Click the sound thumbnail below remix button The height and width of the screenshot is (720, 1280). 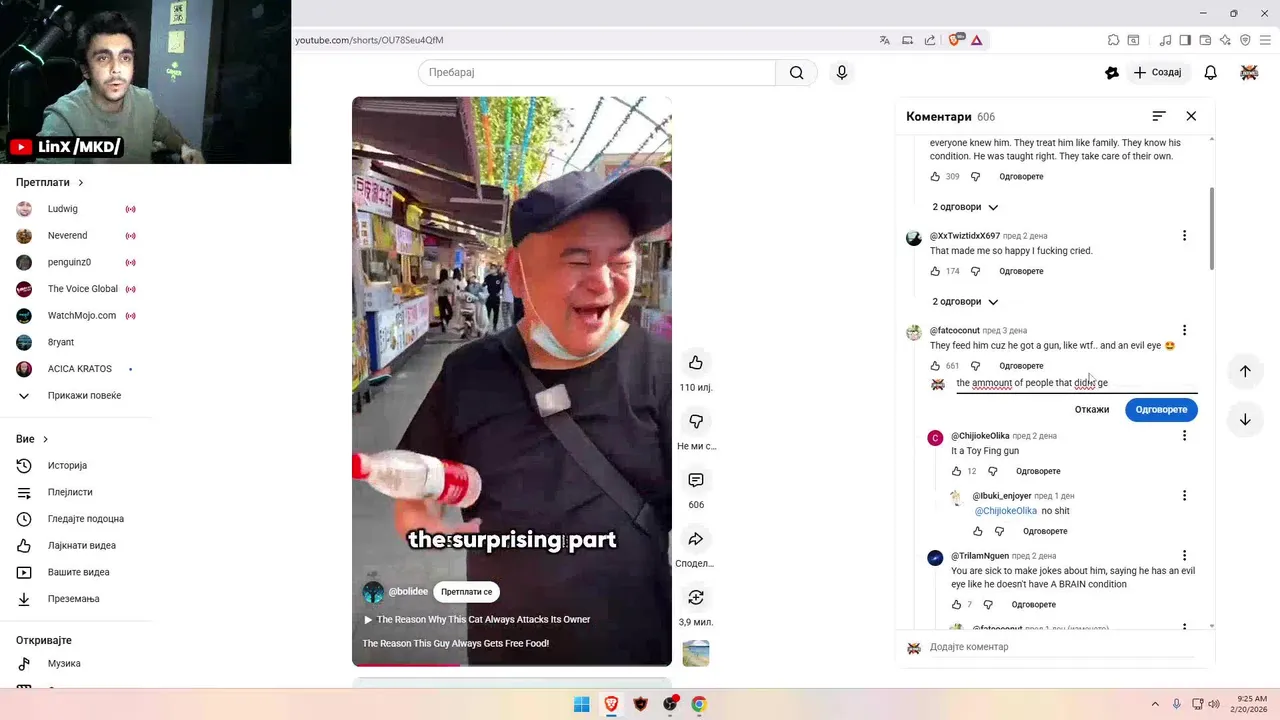696,653
